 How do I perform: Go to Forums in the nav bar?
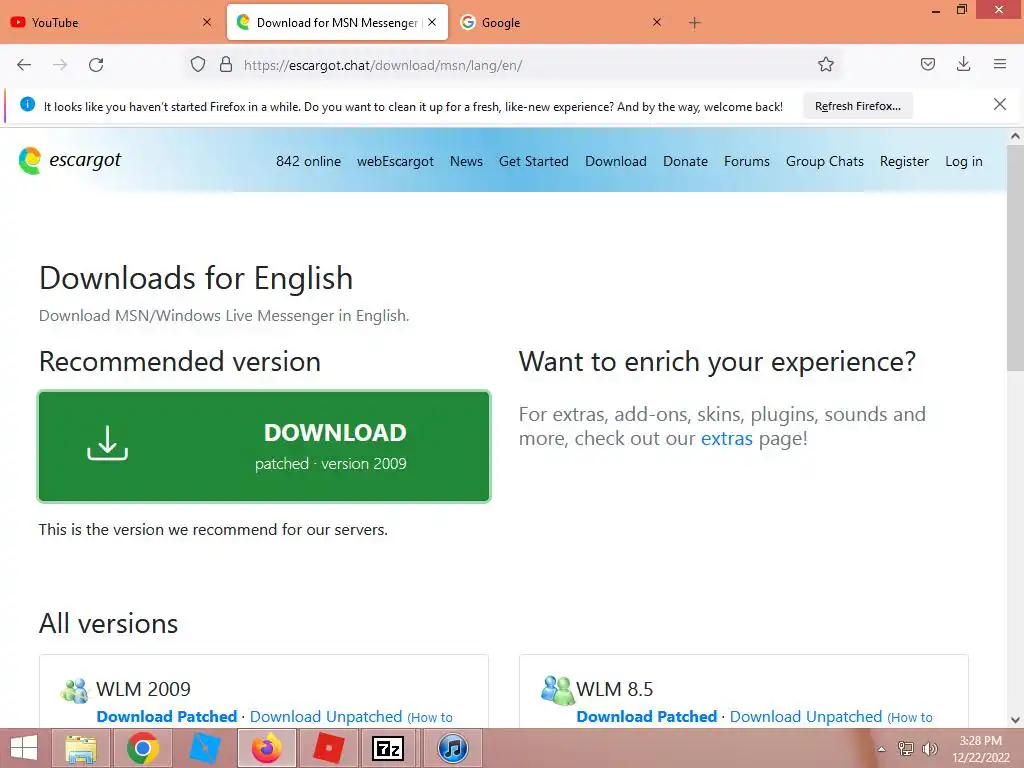pyautogui.click(x=746, y=161)
